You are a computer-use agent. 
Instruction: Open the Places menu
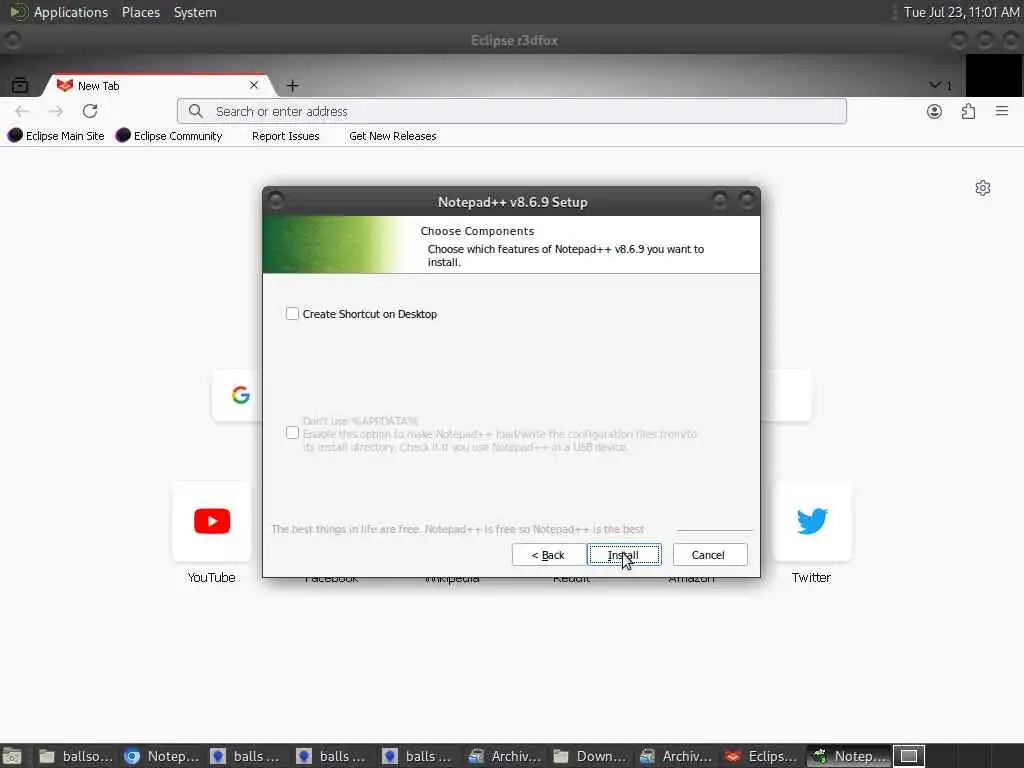coord(140,12)
